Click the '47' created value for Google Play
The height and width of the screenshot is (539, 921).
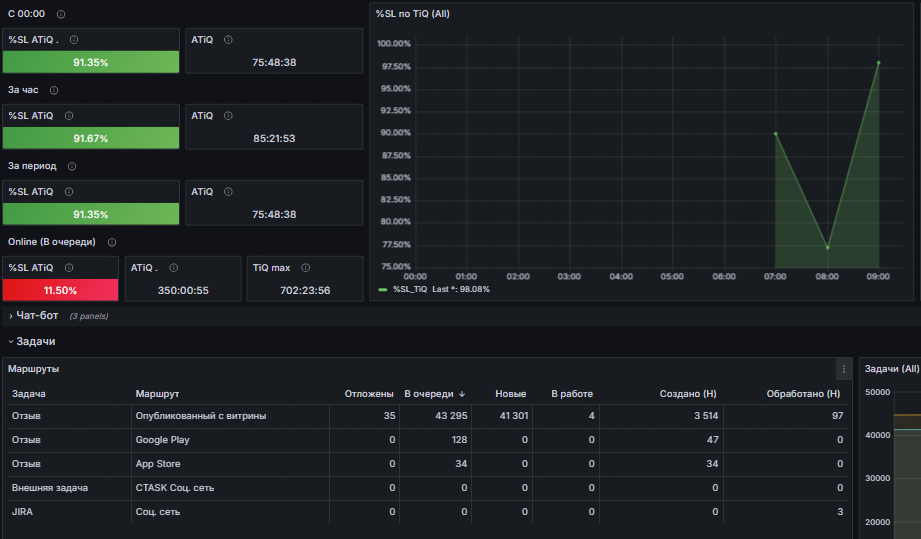coord(712,440)
